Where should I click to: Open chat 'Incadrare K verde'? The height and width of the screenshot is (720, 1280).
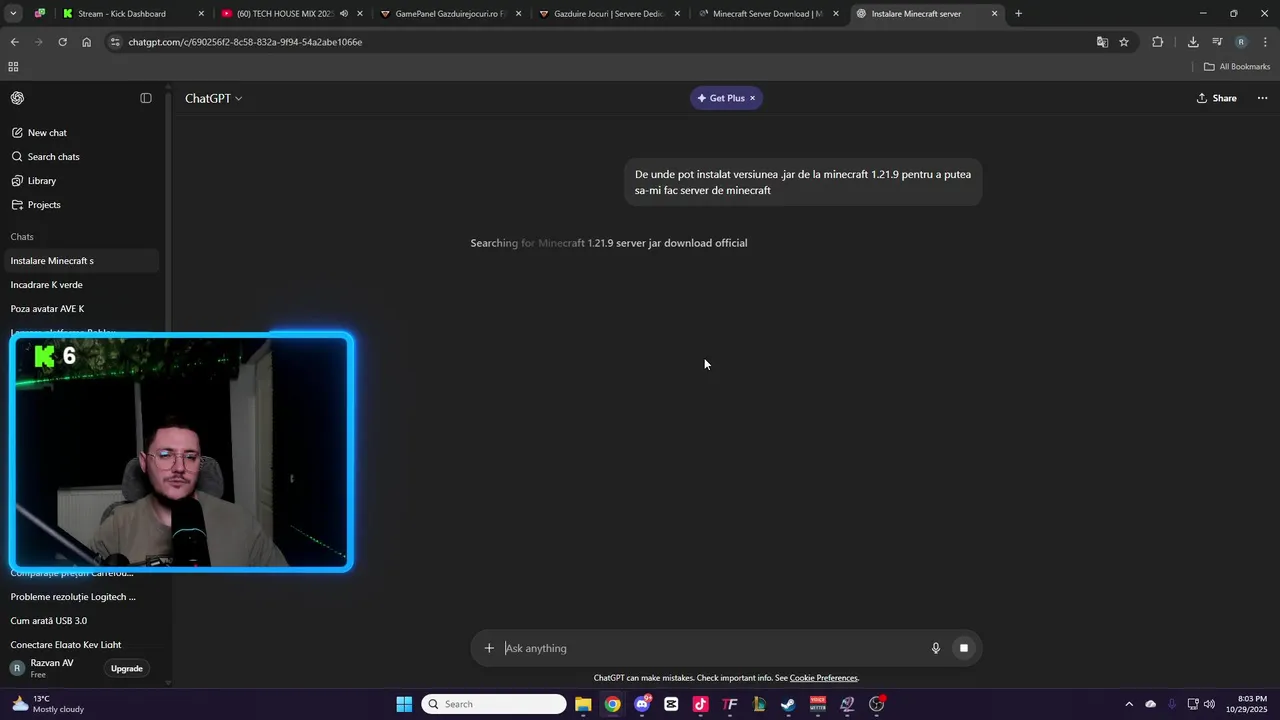80,285
